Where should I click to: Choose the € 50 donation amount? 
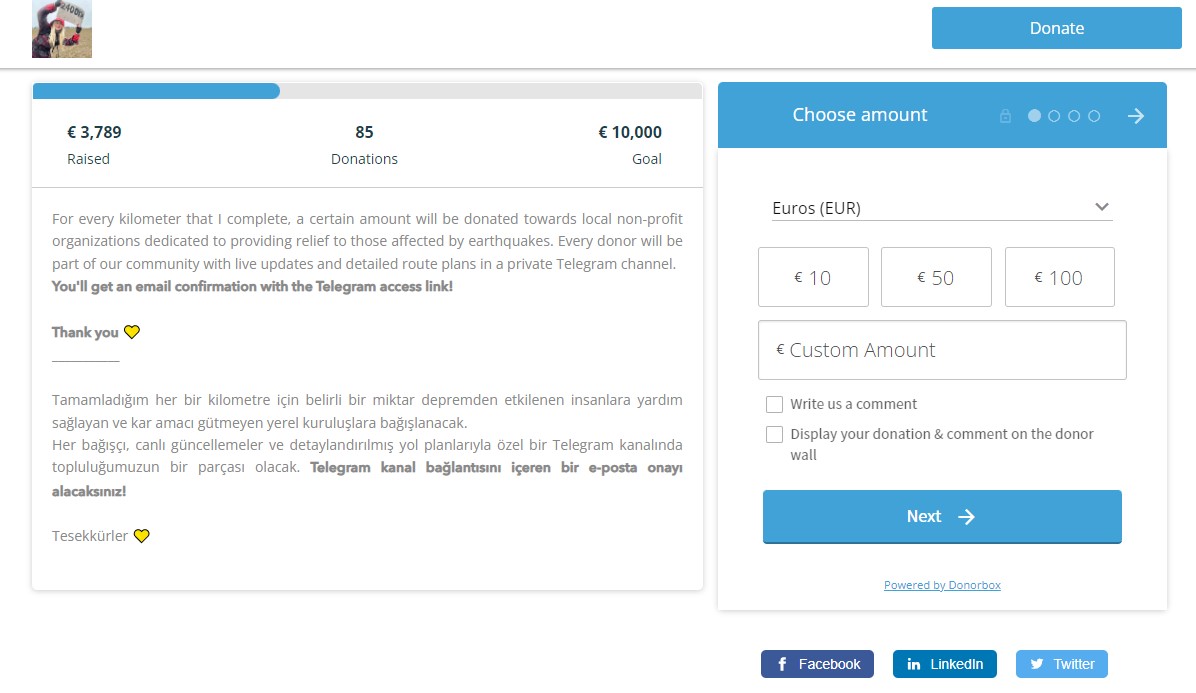[x=936, y=277]
